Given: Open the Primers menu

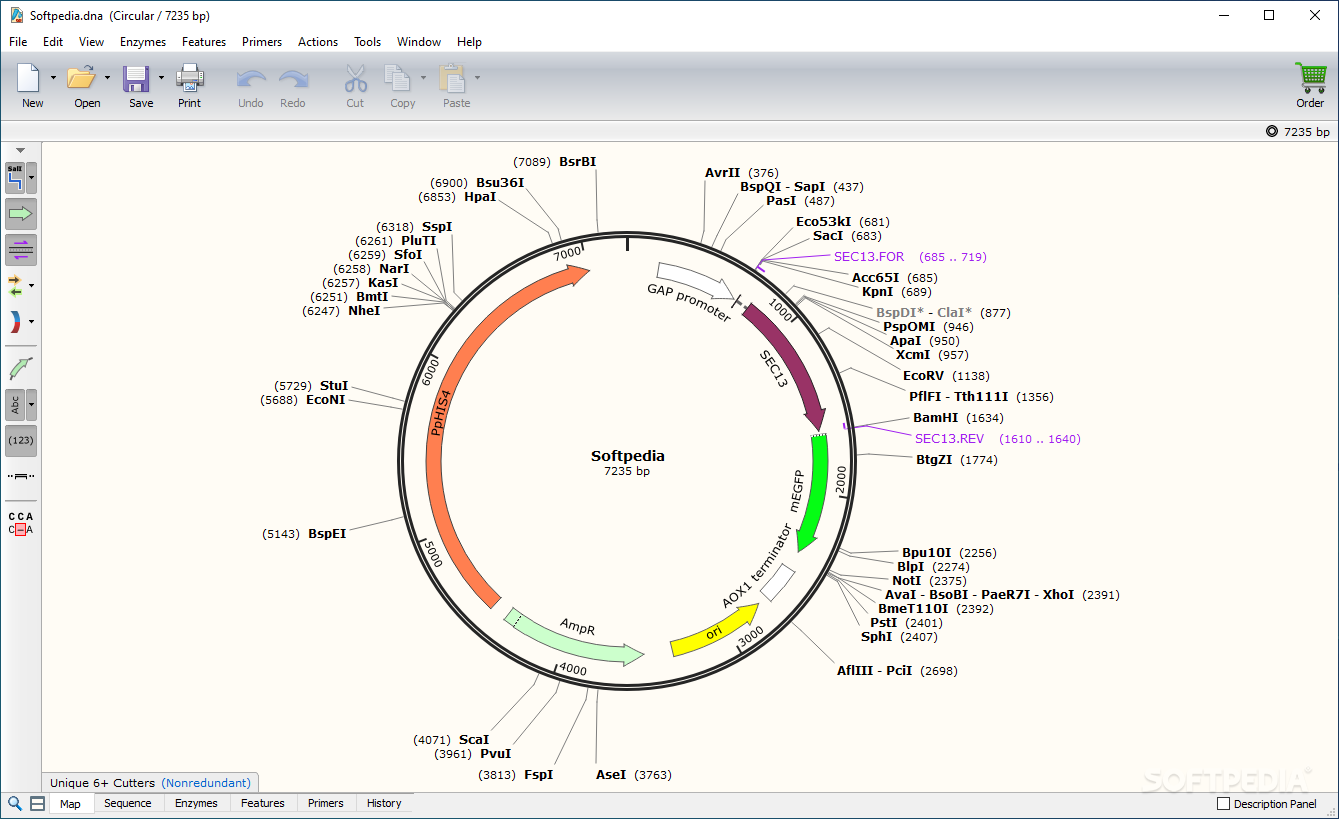Looking at the screenshot, I should [262, 42].
